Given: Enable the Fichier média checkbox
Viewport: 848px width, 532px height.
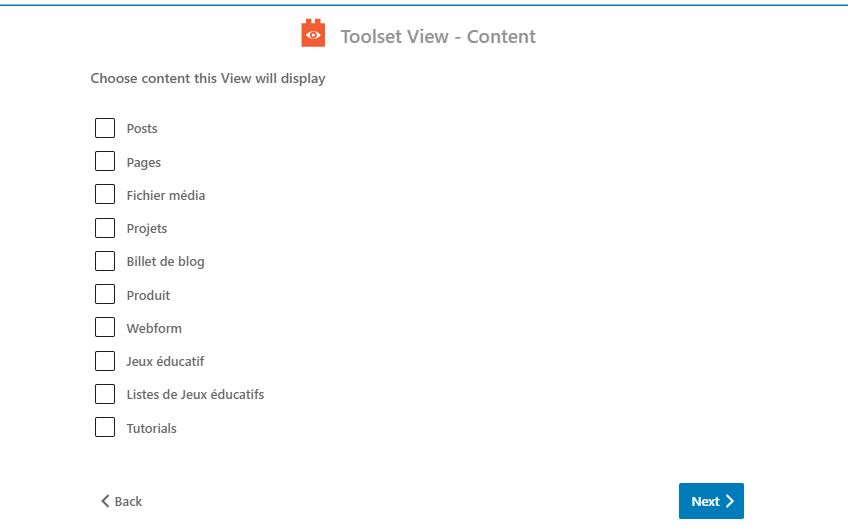Looking at the screenshot, I should [105, 195].
